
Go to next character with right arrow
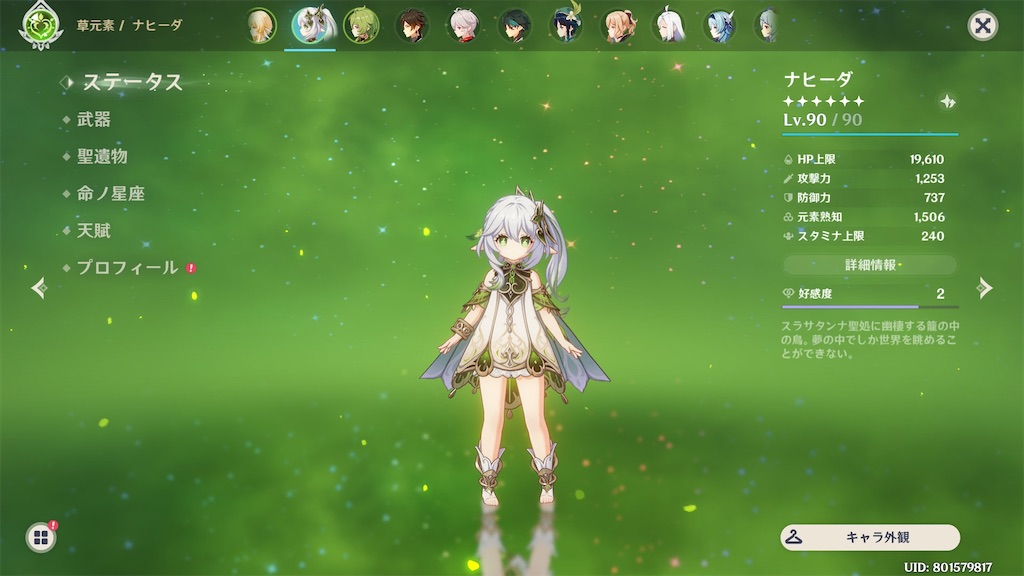click(x=984, y=288)
